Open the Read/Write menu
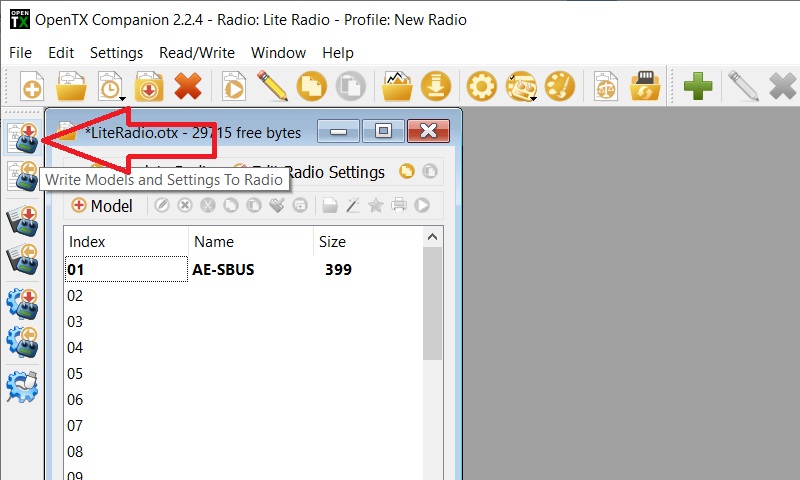This screenshot has height=480, width=800. point(197,53)
